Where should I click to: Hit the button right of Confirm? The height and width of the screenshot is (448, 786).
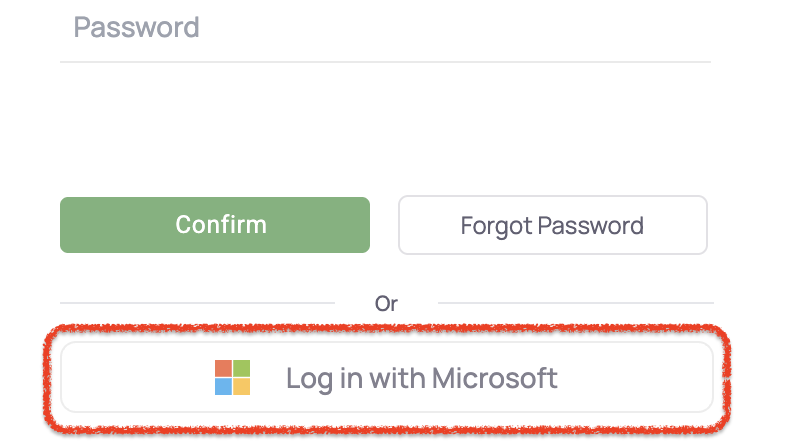point(552,225)
